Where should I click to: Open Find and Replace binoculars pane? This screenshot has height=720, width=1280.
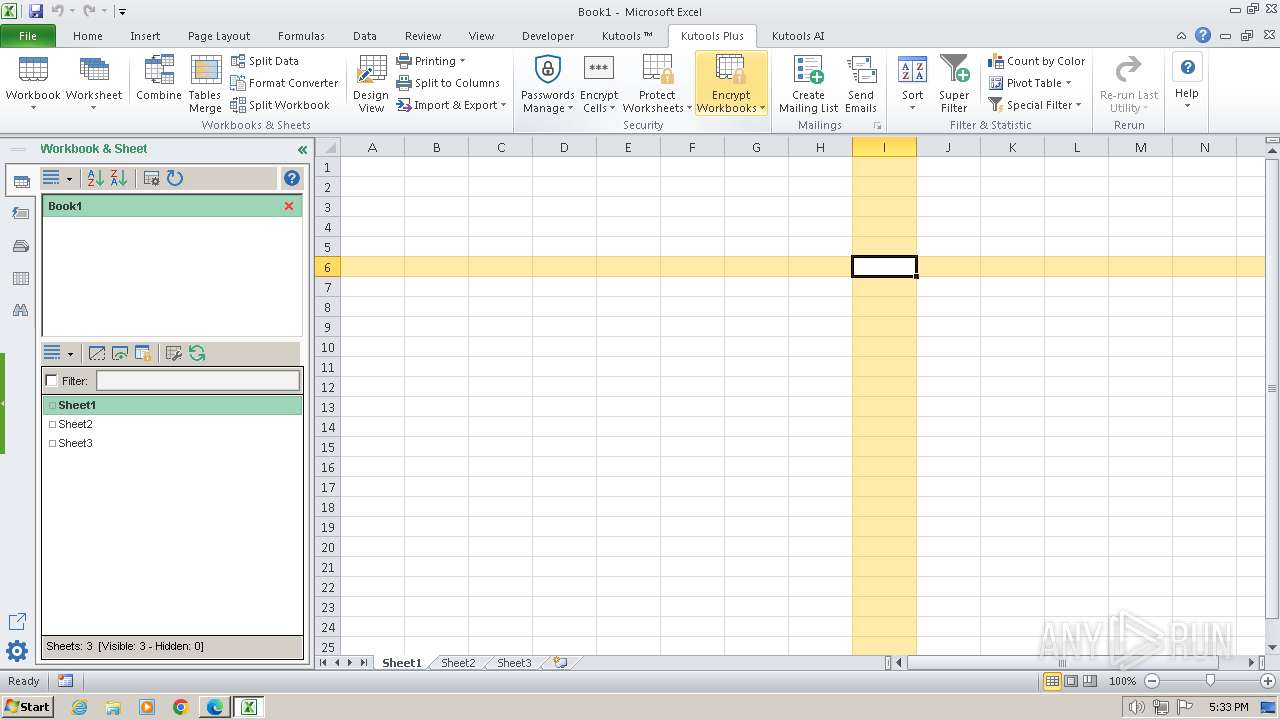20,311
